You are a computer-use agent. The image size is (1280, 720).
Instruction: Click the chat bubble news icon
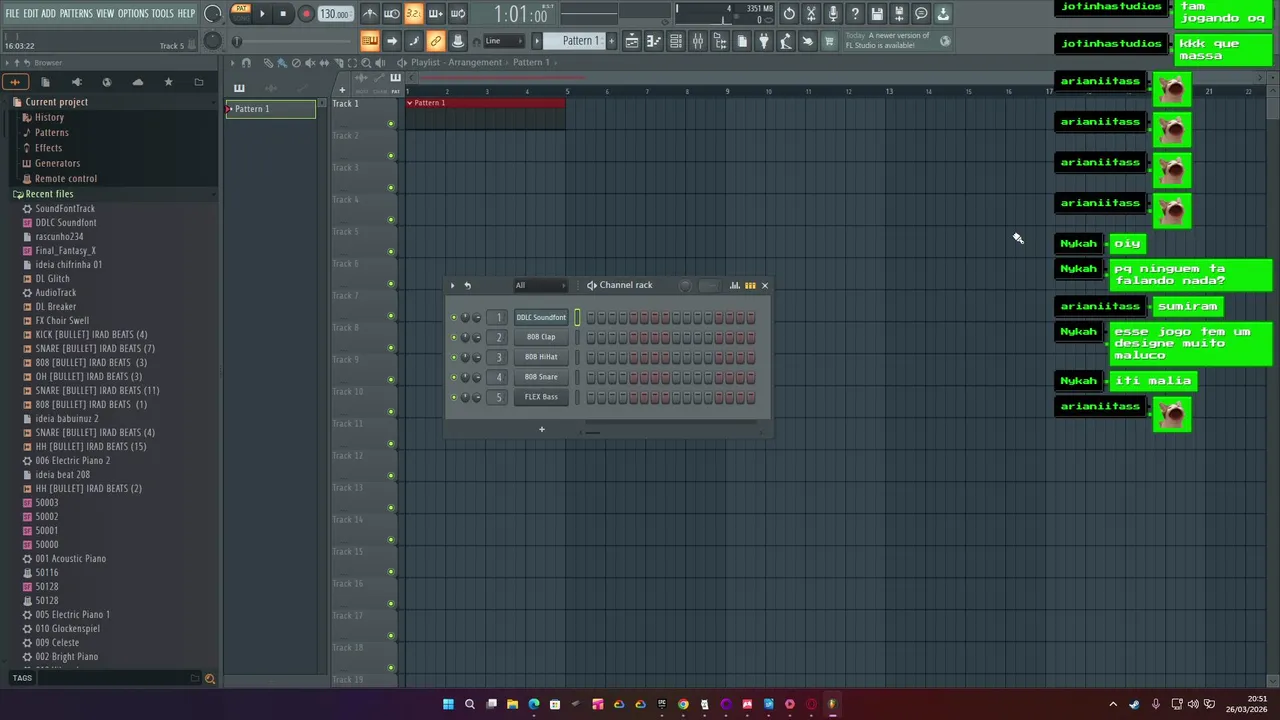(921, 14)
